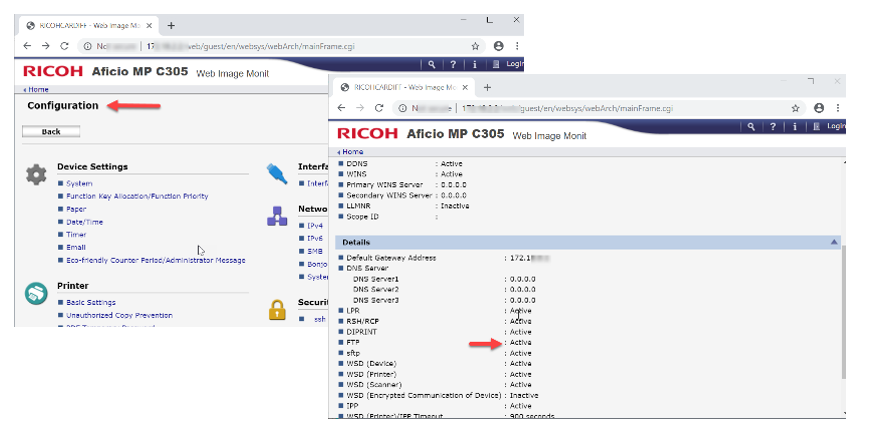Click the vertical scrollbar in the front window
Screen dimensions: 878x439
coord(843,312)
